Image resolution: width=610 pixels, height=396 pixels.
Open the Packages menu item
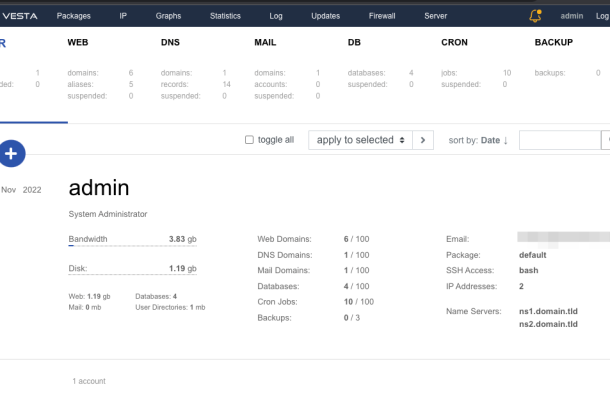[74, 16]
